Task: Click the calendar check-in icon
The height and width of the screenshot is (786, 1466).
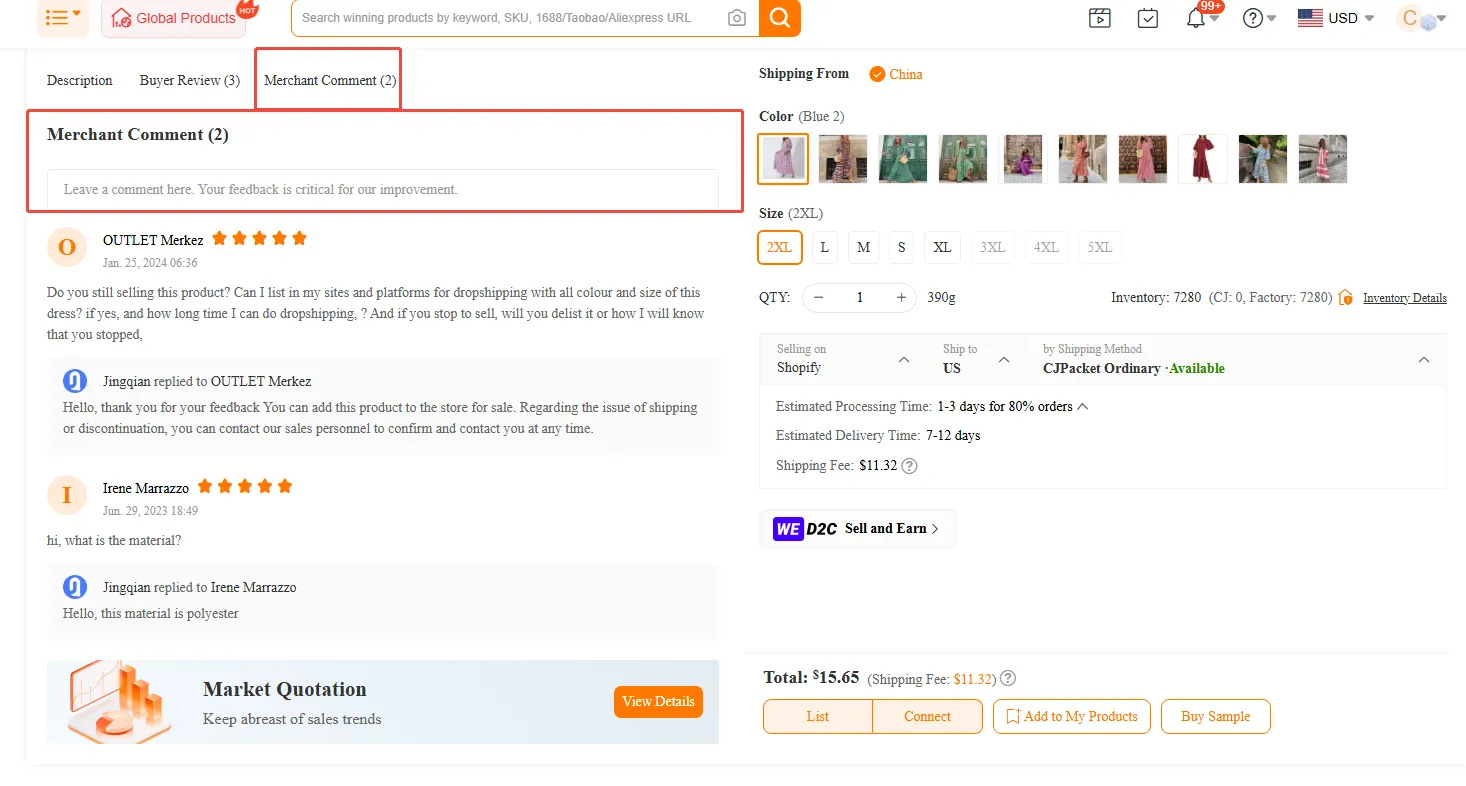Action: tap(1148, 18)
